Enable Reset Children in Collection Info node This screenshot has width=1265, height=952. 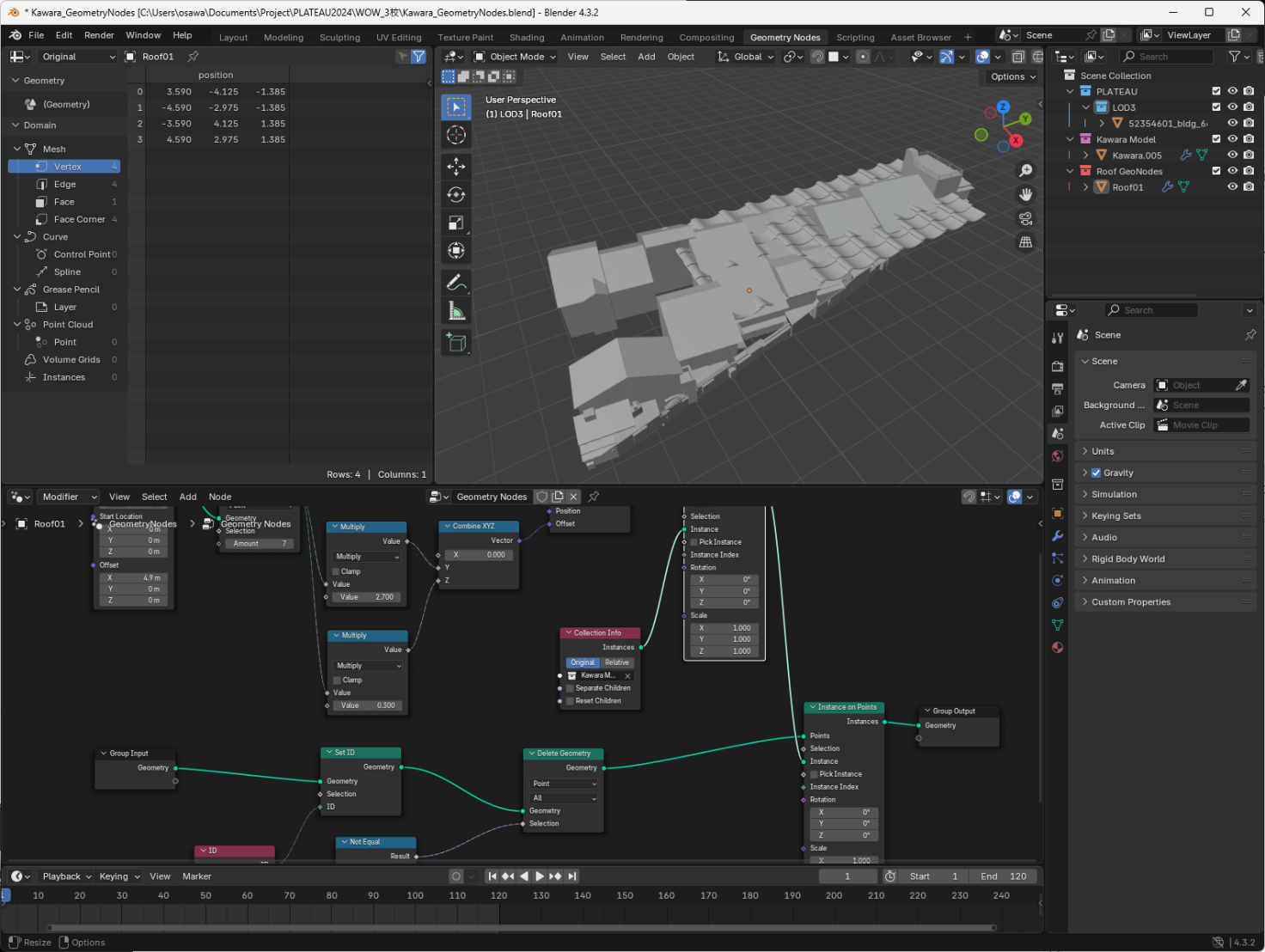tap(570, 701)
